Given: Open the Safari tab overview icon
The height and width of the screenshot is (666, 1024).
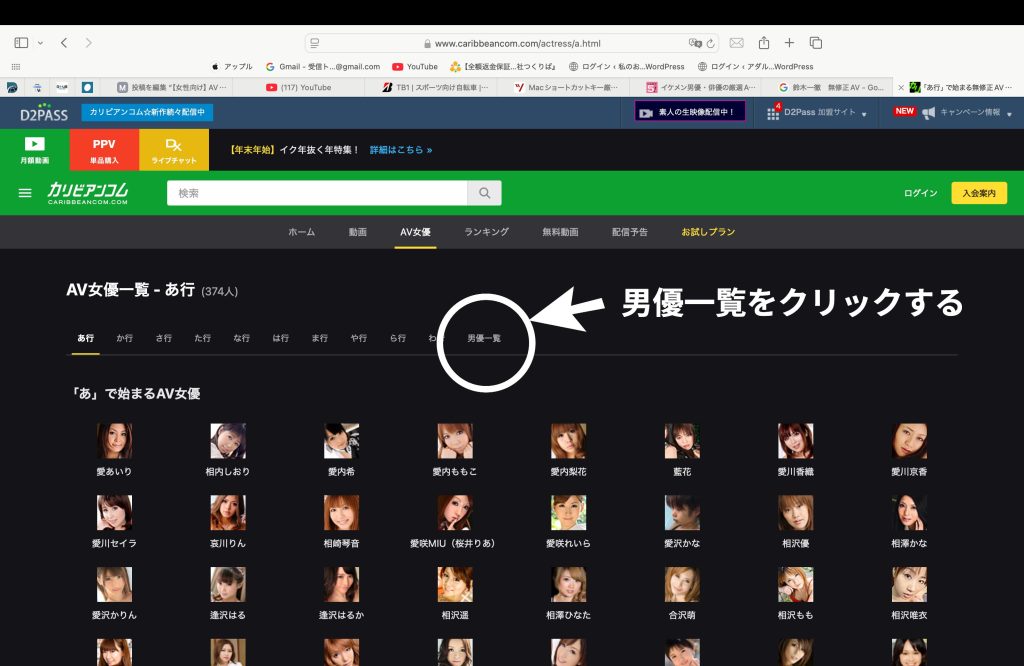Looking at the screenshot, I should coord(816,43).
